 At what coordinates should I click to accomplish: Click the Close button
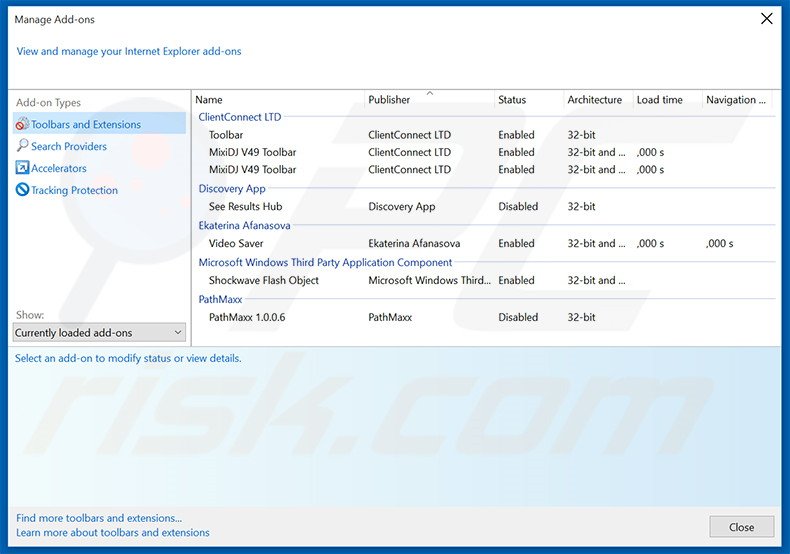[741, 527]
